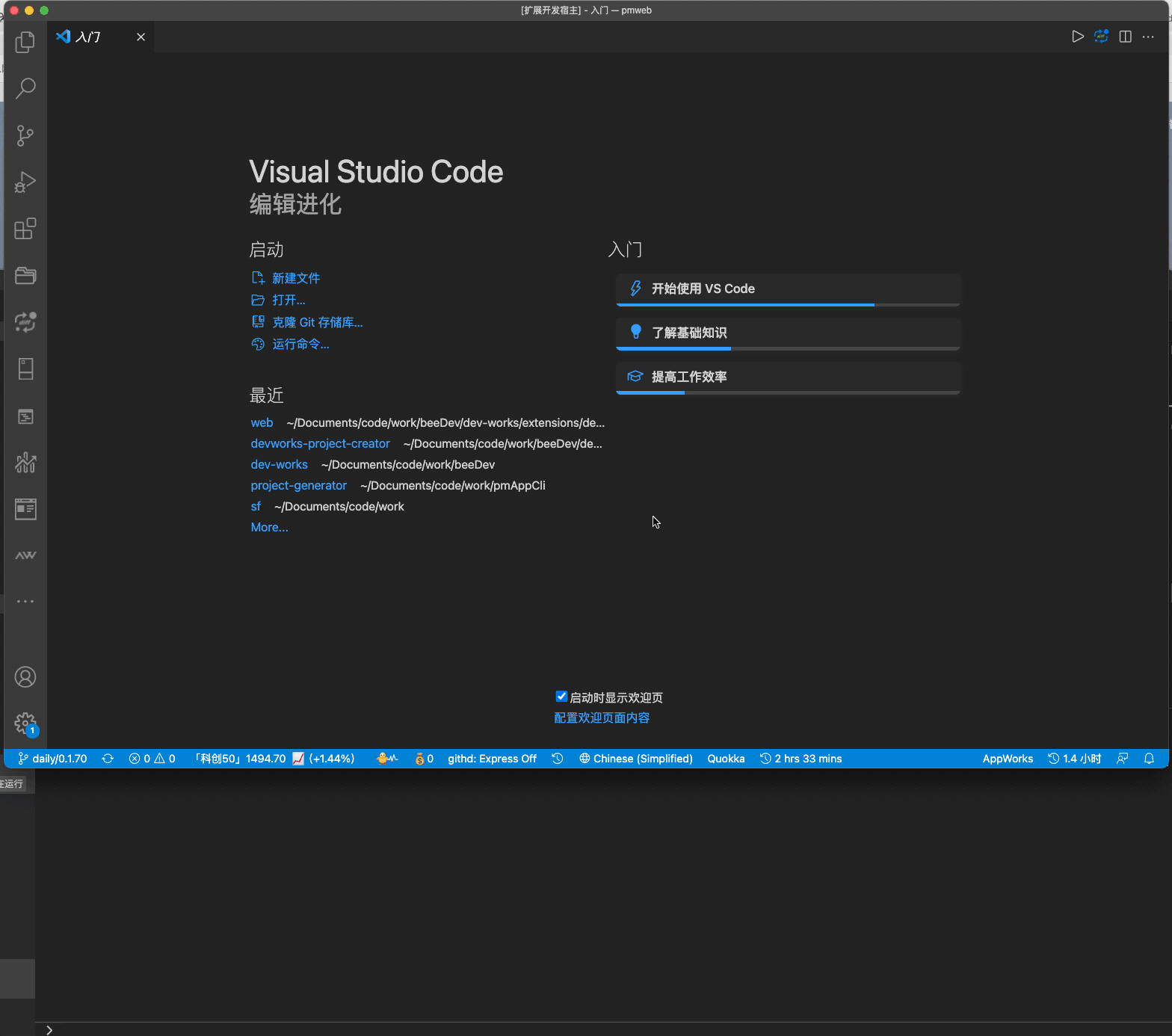Open the Explorer view in activity bar
1172x1036 pixels.
coord(25,42)
